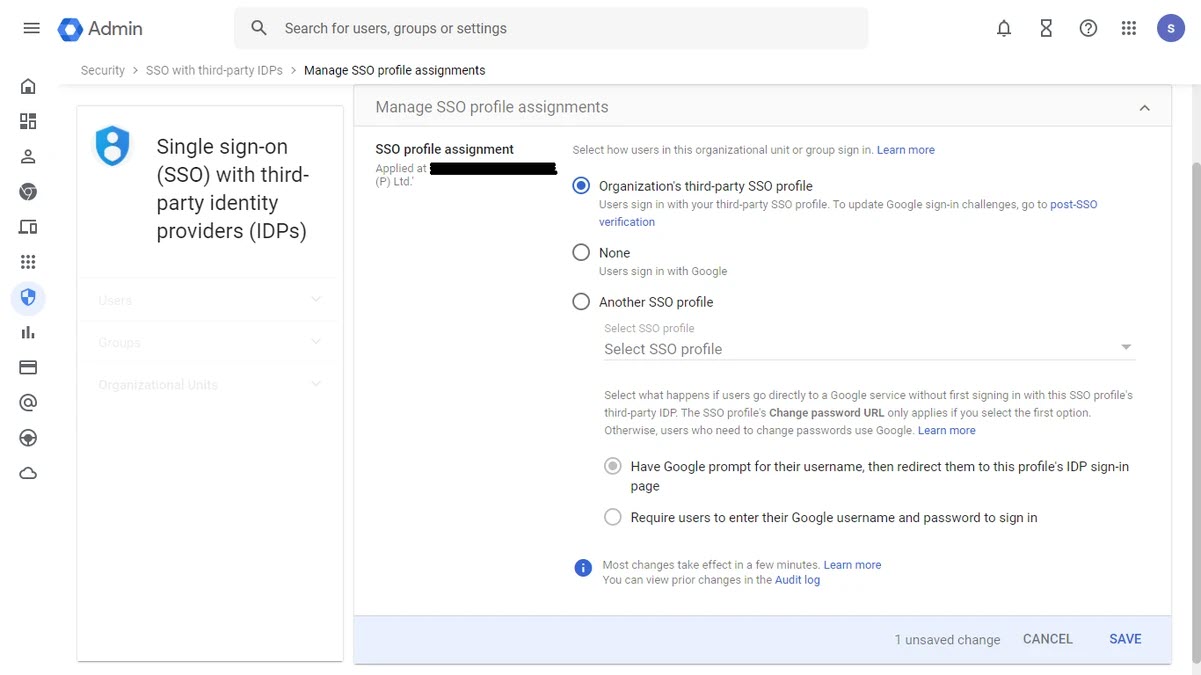Click the SAVE button
This screenshot has width=1201, height=675.
(x=1125, y=639)
